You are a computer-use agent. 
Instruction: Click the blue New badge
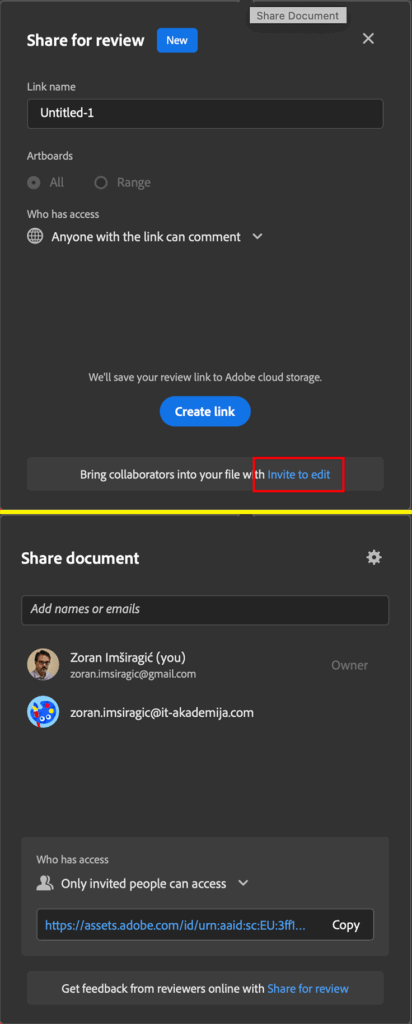177,40
